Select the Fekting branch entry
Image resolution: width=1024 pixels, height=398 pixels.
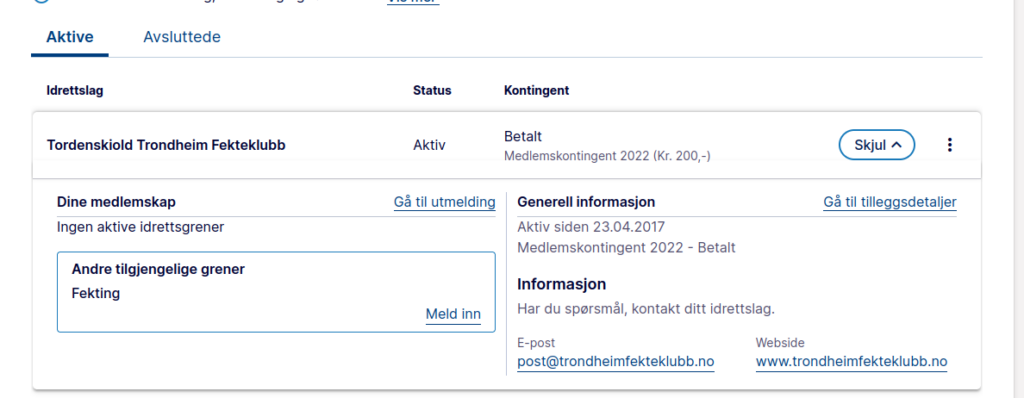click(96, 293)
